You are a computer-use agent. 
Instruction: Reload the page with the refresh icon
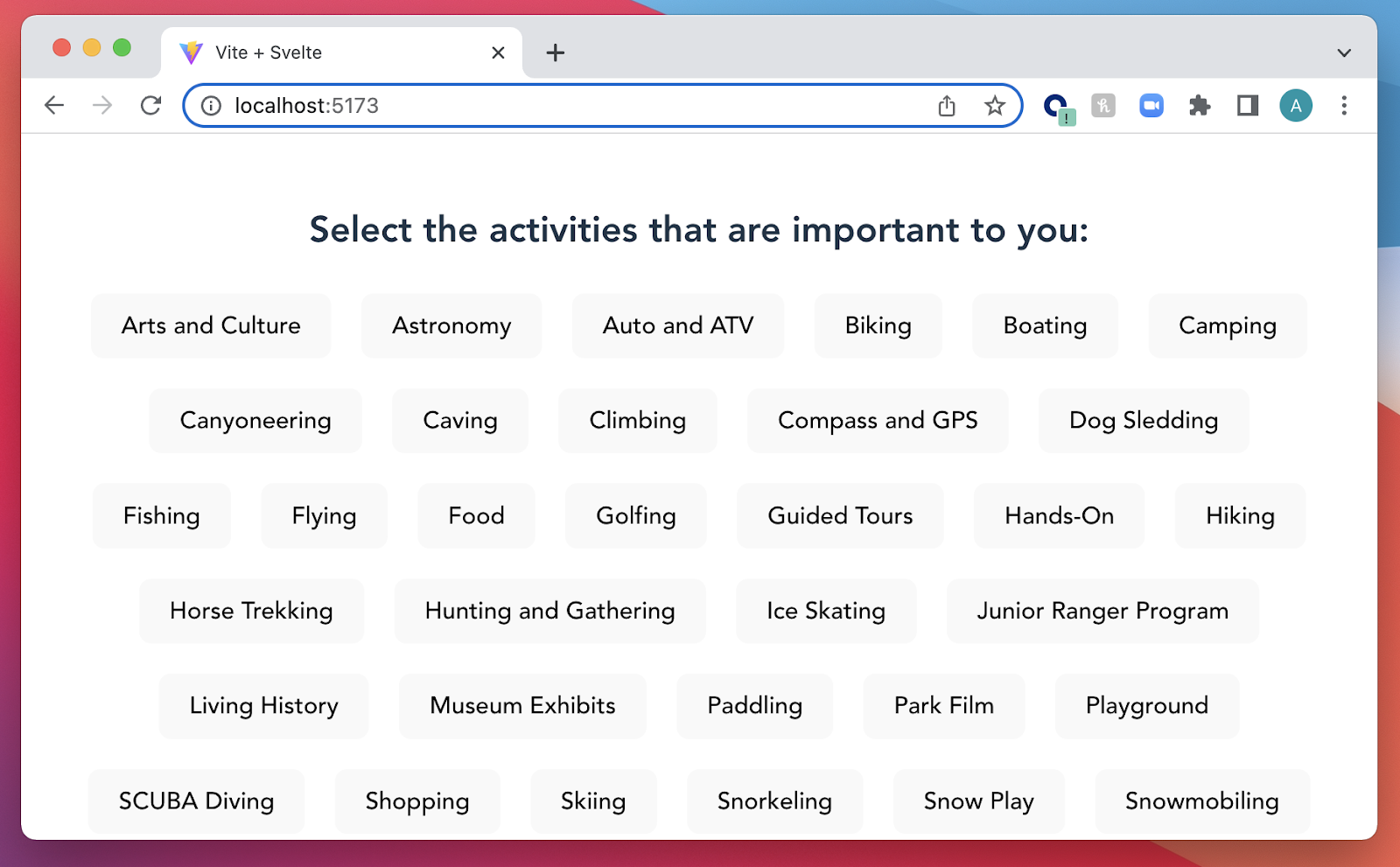tap(150, 106)
